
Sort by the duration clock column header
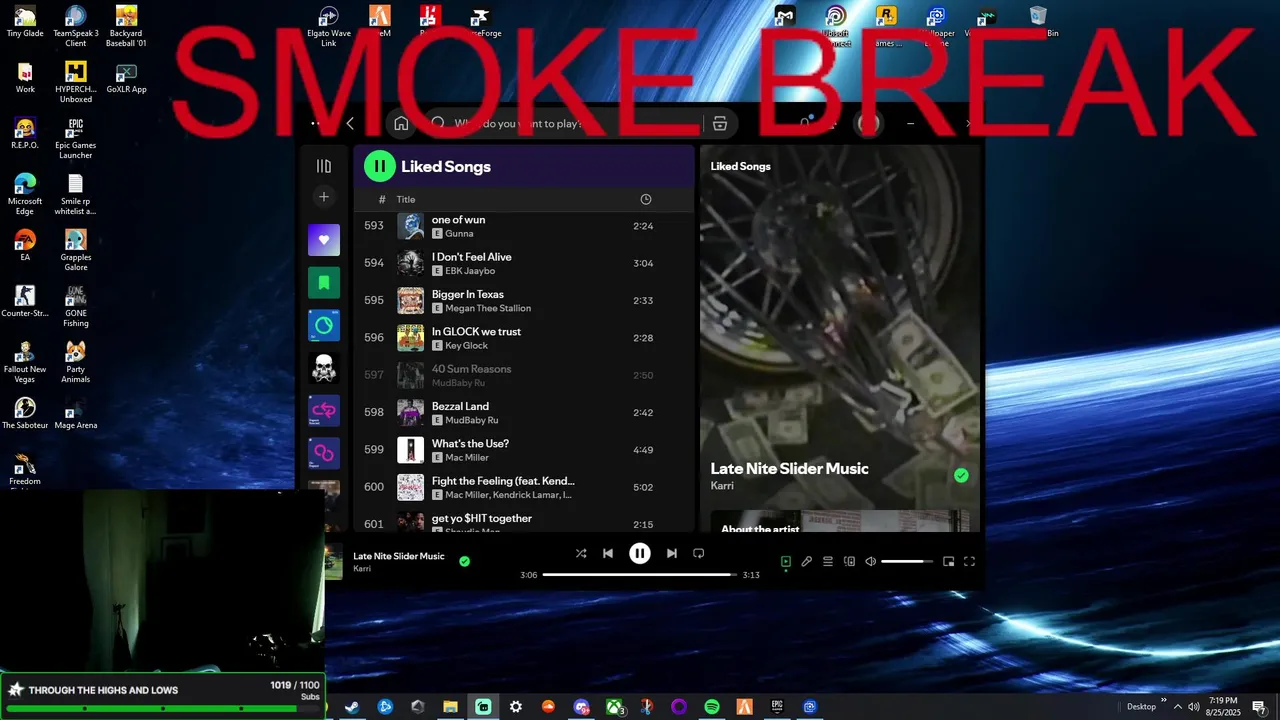646,199
